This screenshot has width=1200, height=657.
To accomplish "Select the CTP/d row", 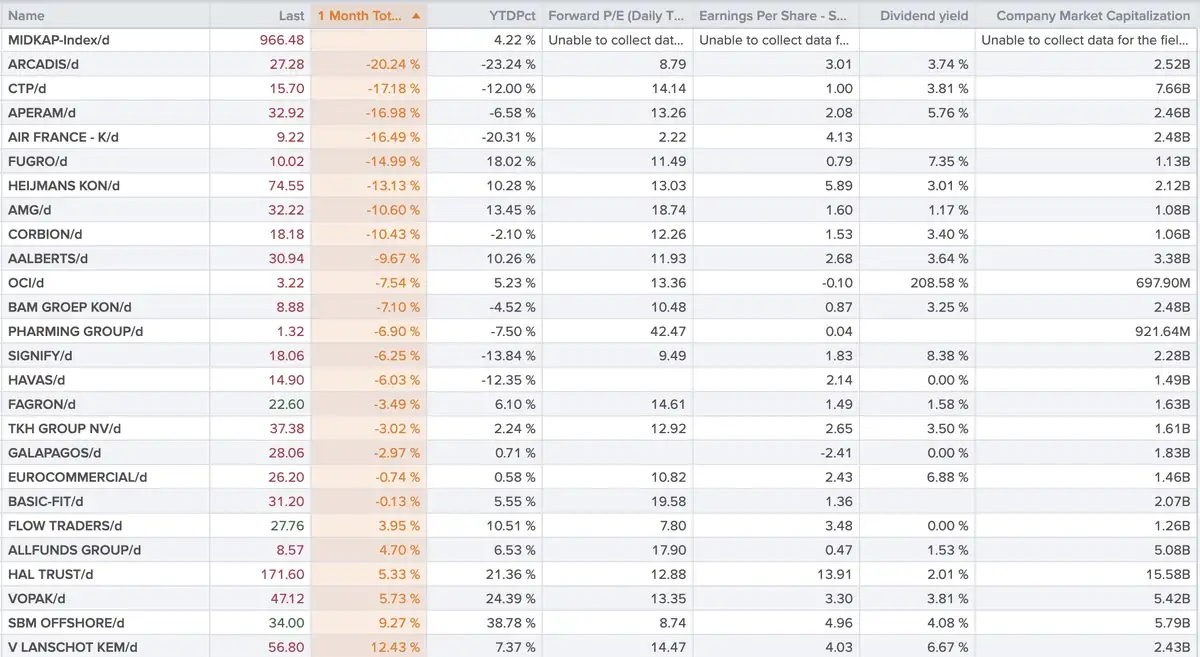I will click(x=600, y=88).
